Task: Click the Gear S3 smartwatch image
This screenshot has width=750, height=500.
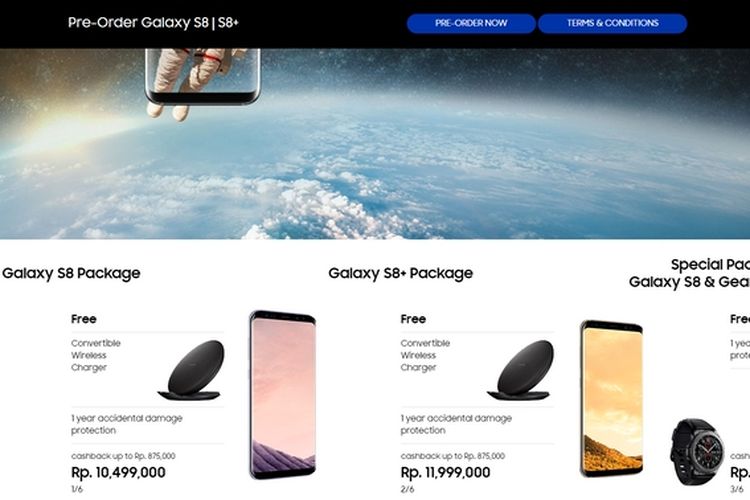Action: coord(697,451)
